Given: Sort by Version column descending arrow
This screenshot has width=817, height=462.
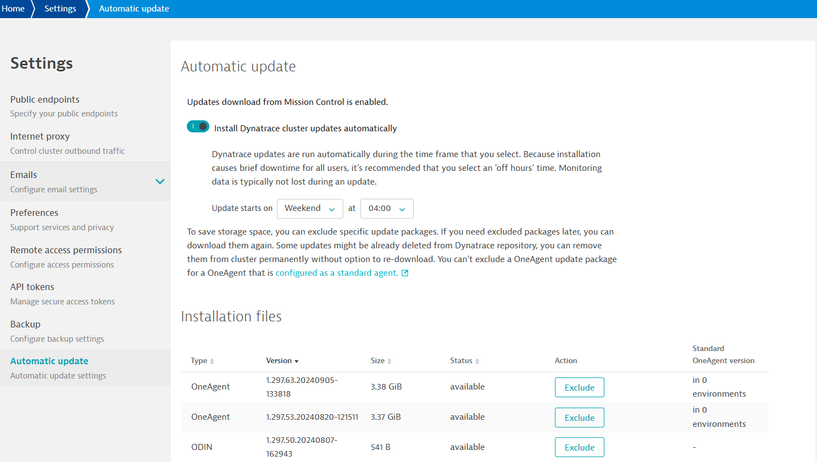Looking at the screenshot, I should (x=296, y=361).
